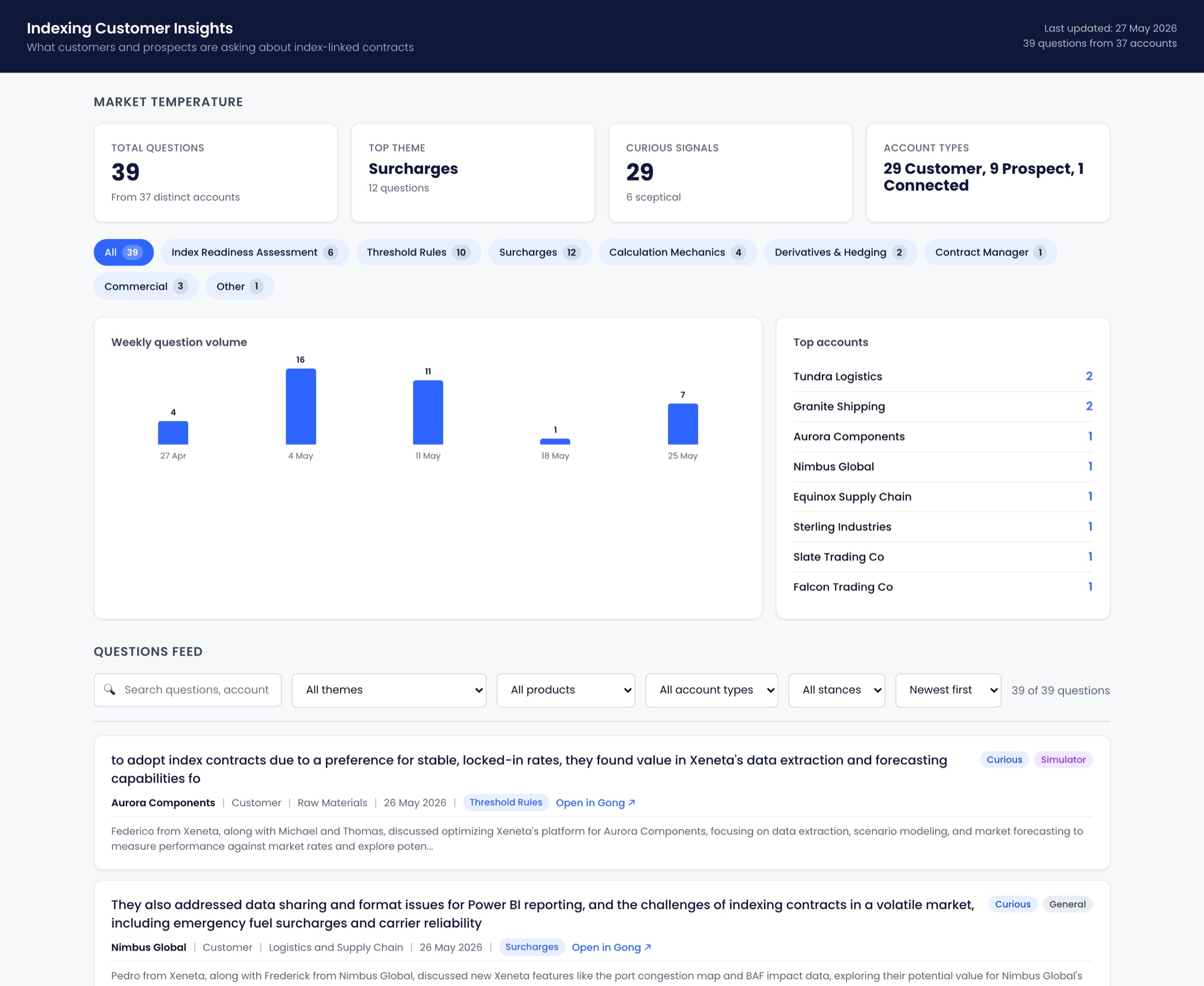Filter by Index Readiness Assessment chip
Viewport: 1204px width, 986px height.
(x=255, y=252)
